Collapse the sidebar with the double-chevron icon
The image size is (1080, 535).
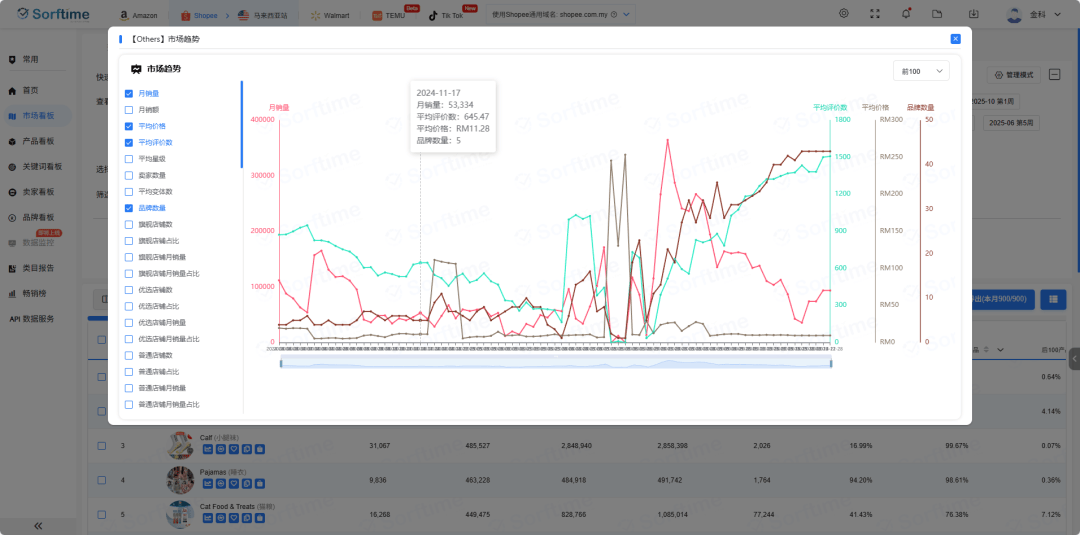[38, 525]
